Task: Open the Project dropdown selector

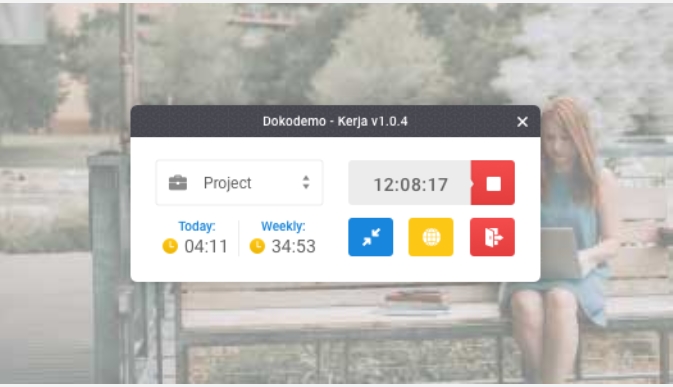Action: (x=239, y=183)
